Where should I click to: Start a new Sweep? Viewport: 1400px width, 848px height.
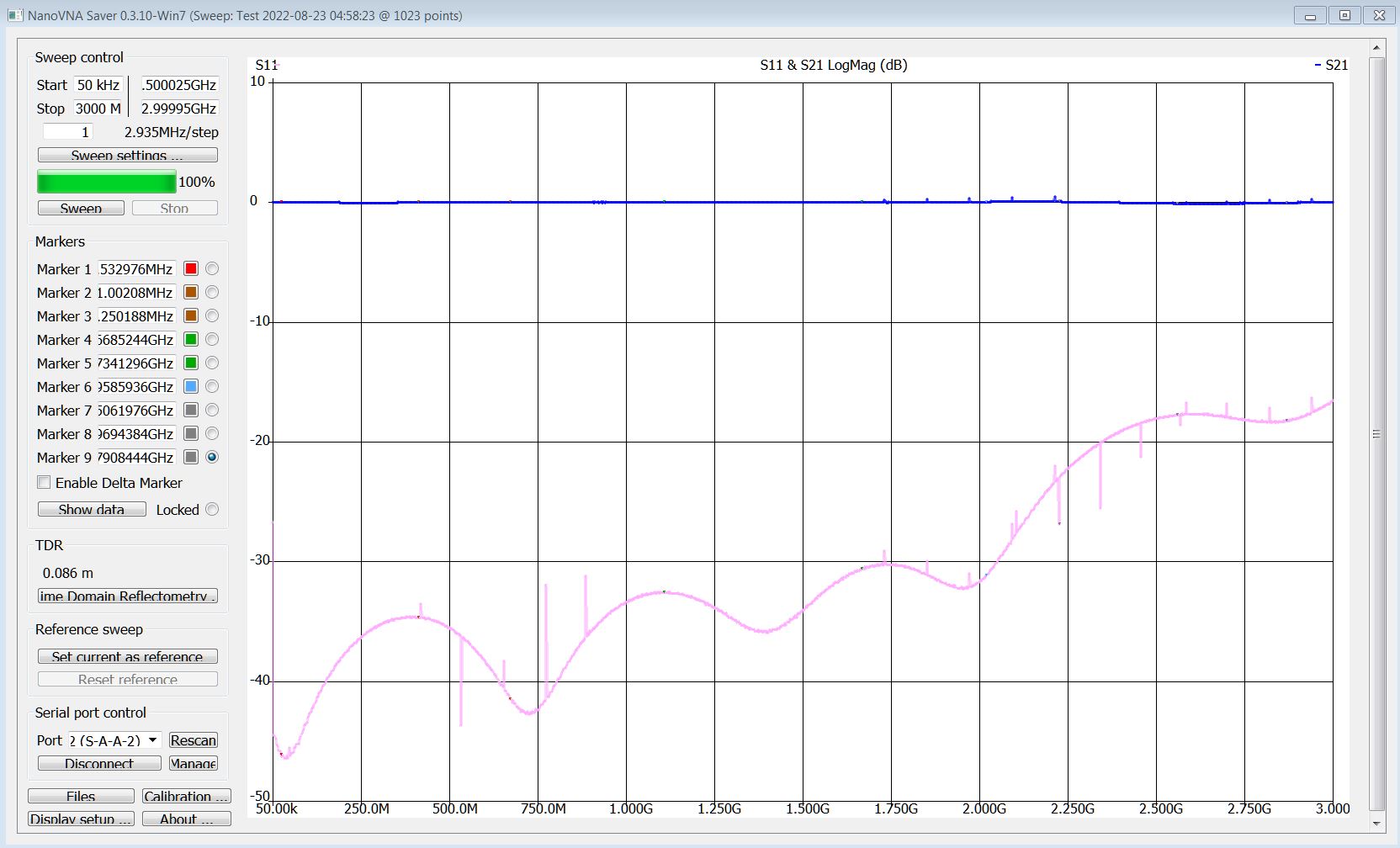click(x=81, y=208)
